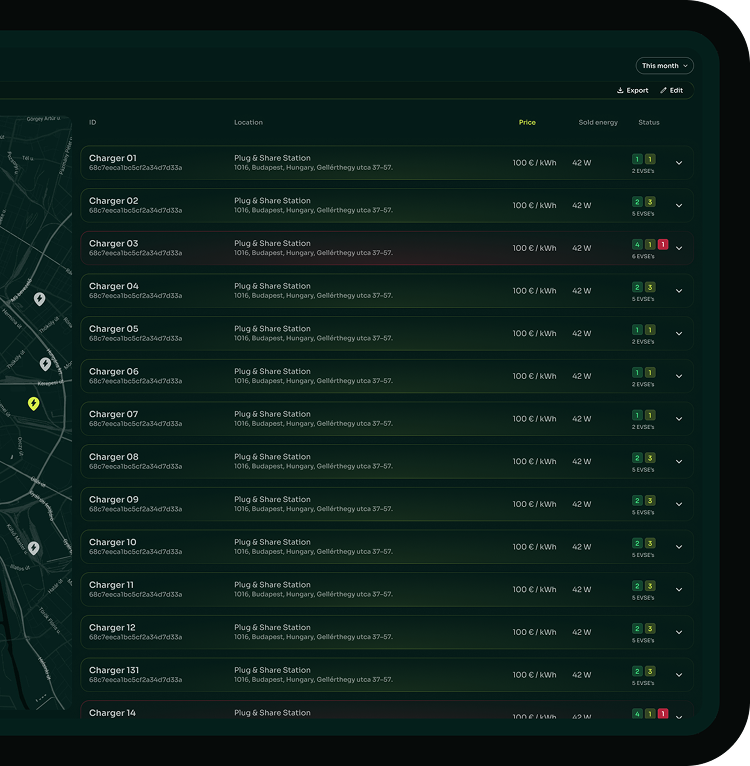
Task: Open the This month period dropdown
Action: (664, 66)
